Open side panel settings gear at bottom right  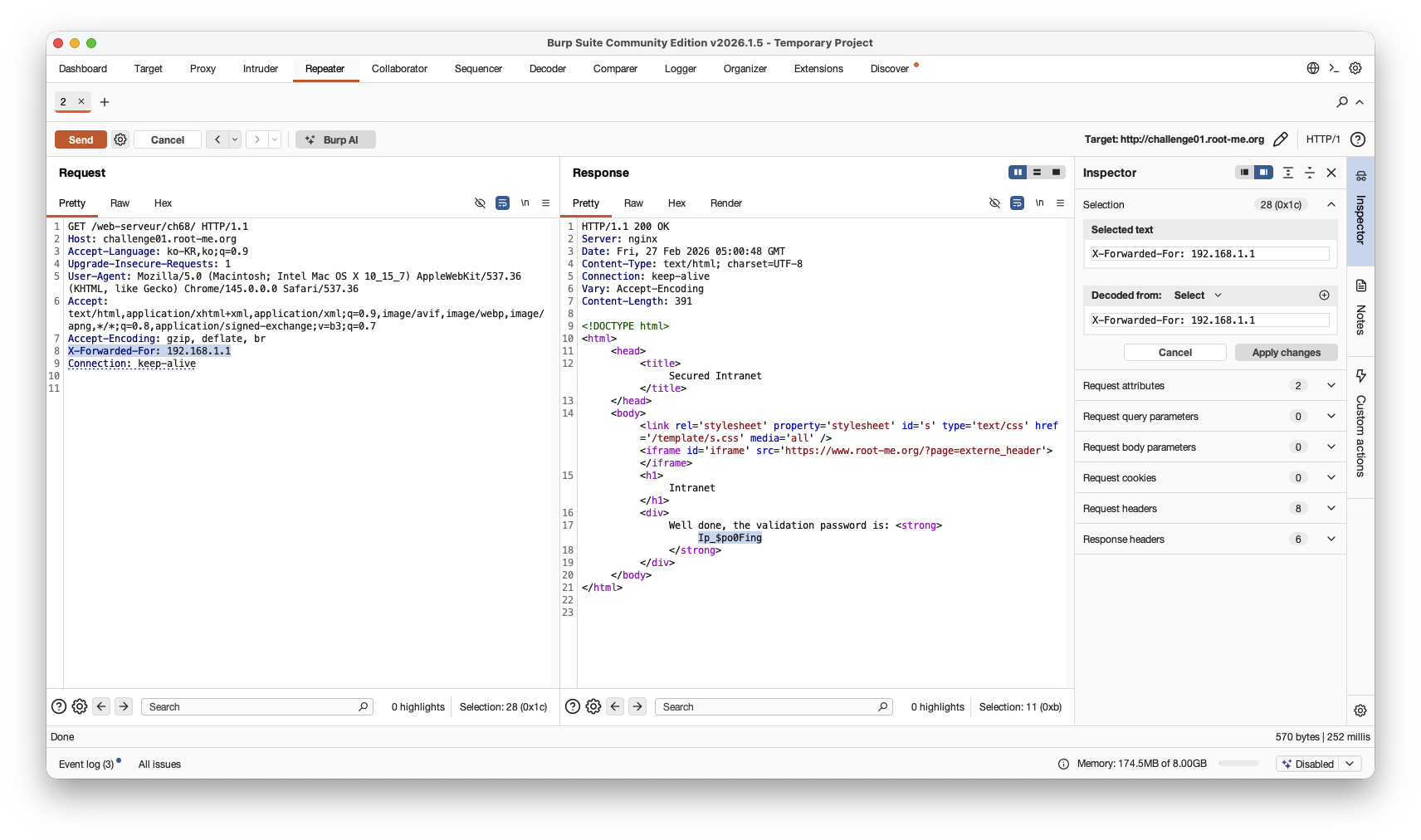[1360, 711]
